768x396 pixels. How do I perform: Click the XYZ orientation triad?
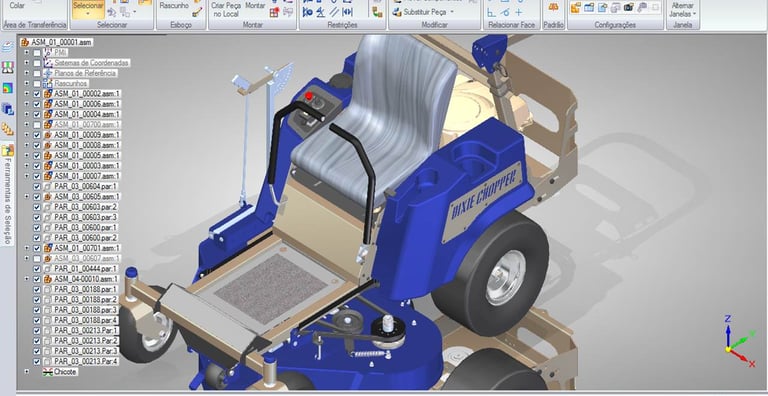coord(741,341)
